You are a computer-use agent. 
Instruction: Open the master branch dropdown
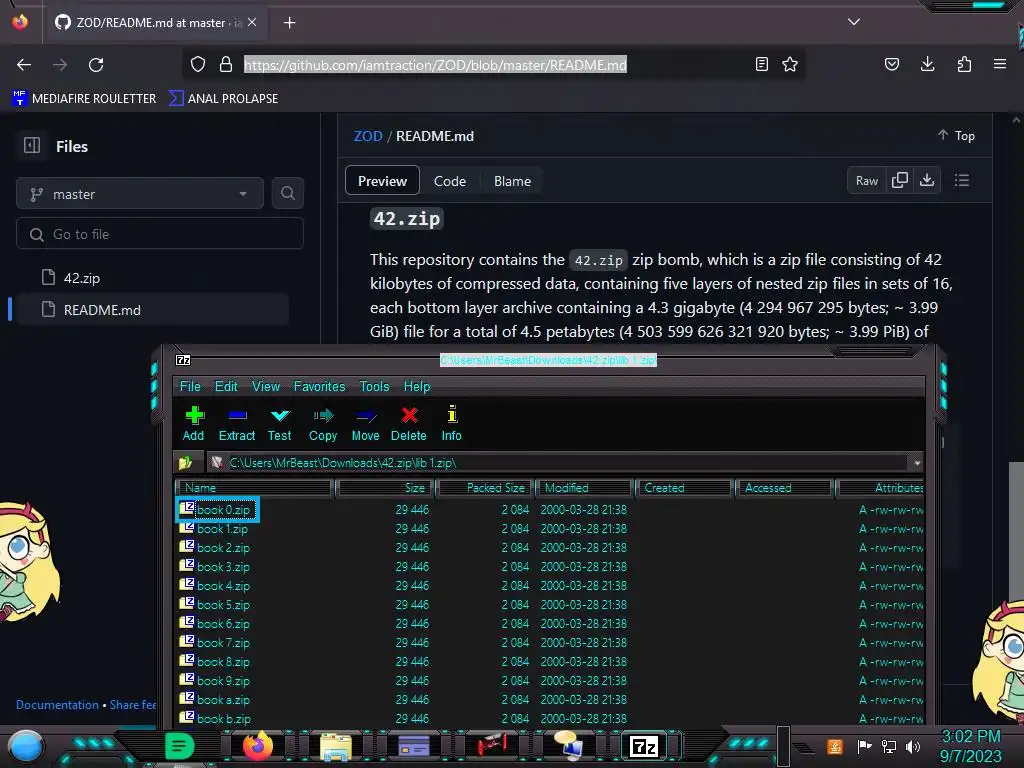140,194
